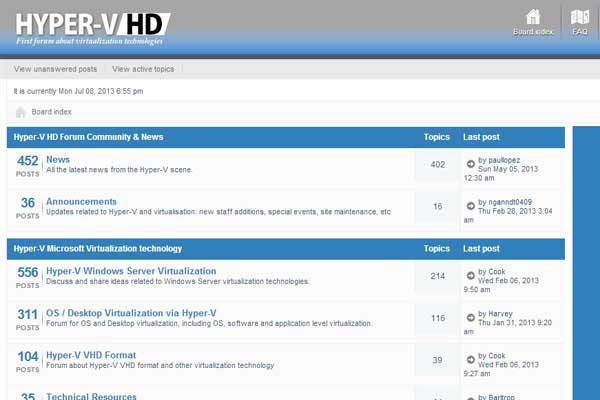Click the 'Thu Feb 28, 2013 3:04' last post date
The width and height of the screenshot is (600, 400).
(515, 211)
